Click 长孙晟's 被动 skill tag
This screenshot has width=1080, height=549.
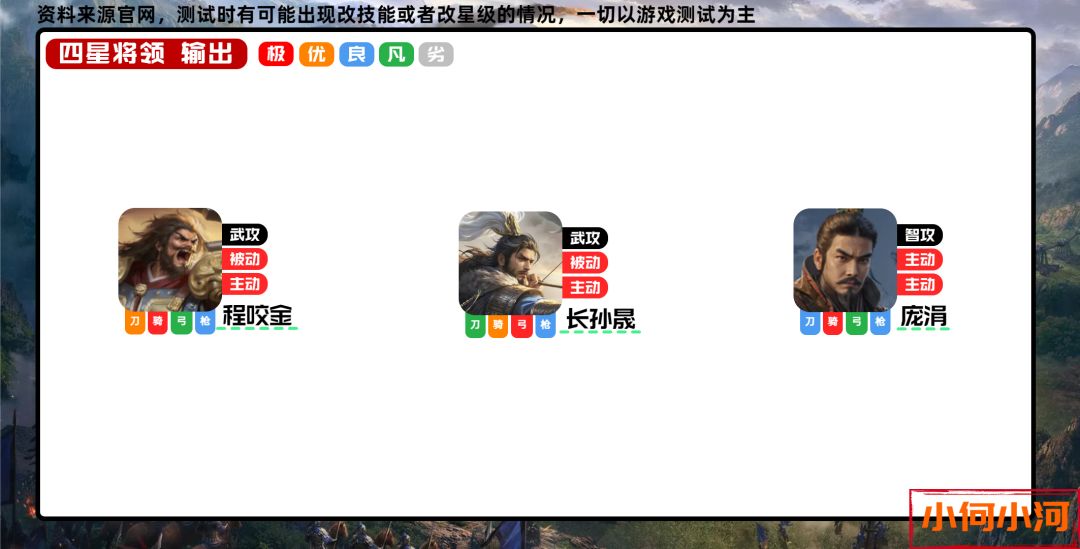pyautogui.click(x=585, y=262)
